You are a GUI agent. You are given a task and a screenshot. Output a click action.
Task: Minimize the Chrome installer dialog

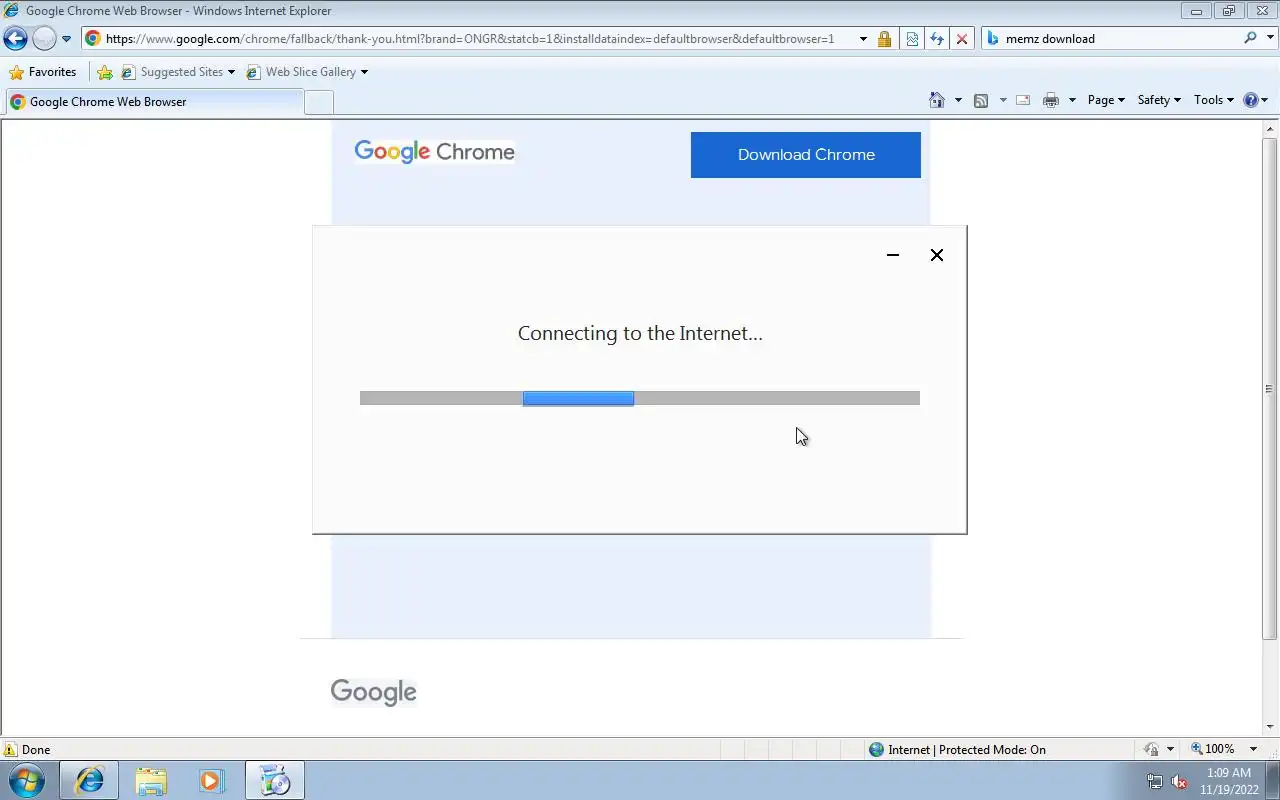click(893, 255)
